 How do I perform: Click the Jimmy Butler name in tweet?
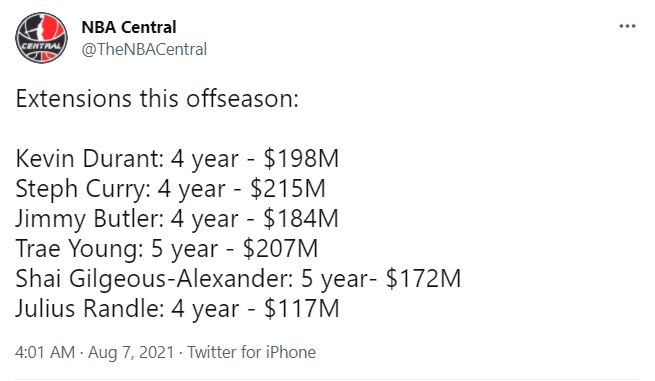[x=87, y=219]
